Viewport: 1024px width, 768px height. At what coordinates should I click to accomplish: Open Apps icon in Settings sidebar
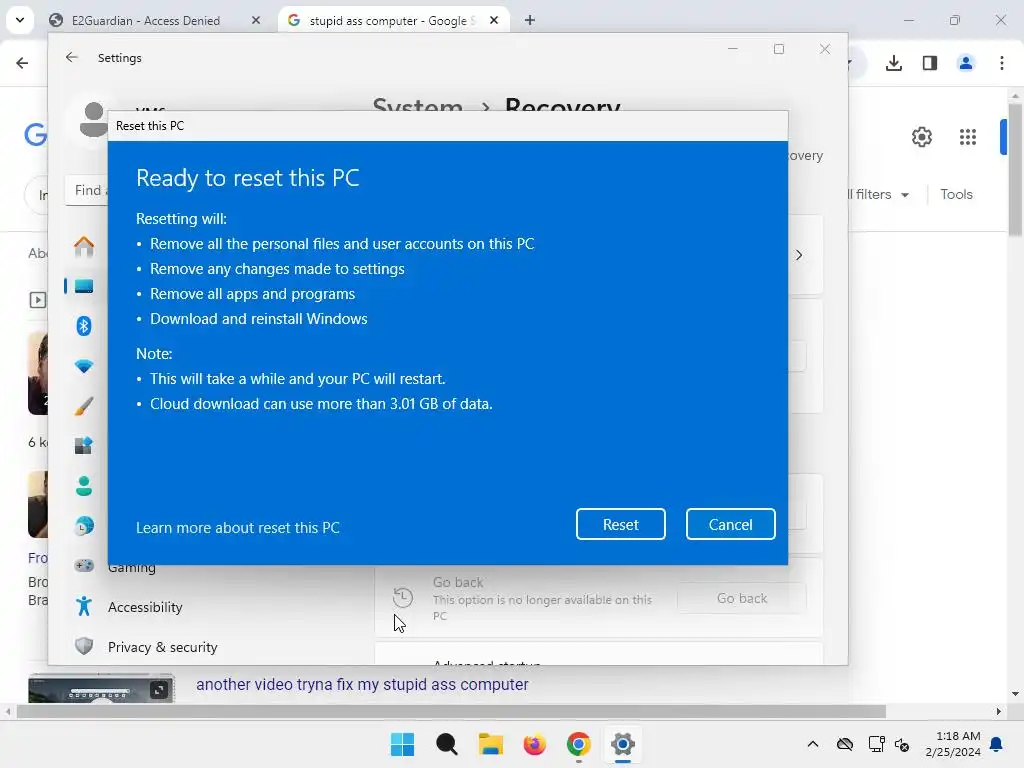tap(84, 445)
